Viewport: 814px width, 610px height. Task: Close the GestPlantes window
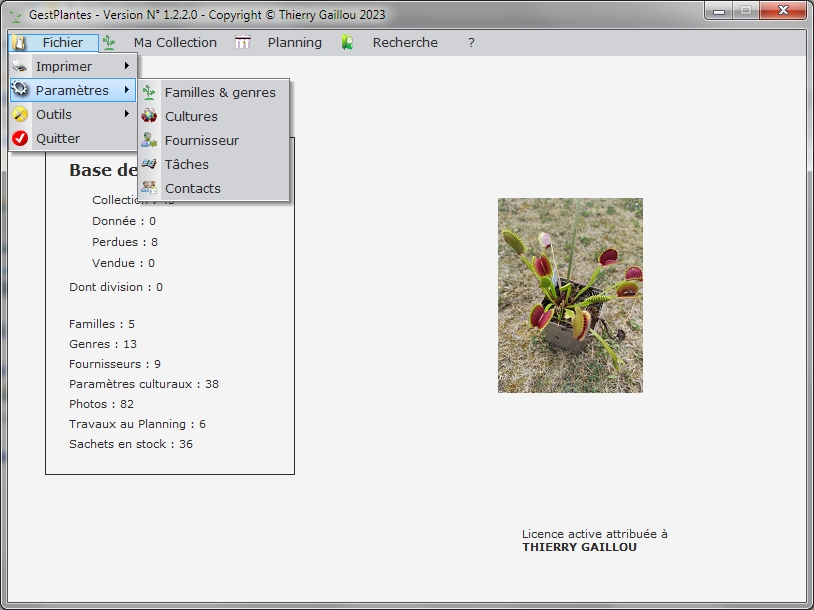click(783, 10)
